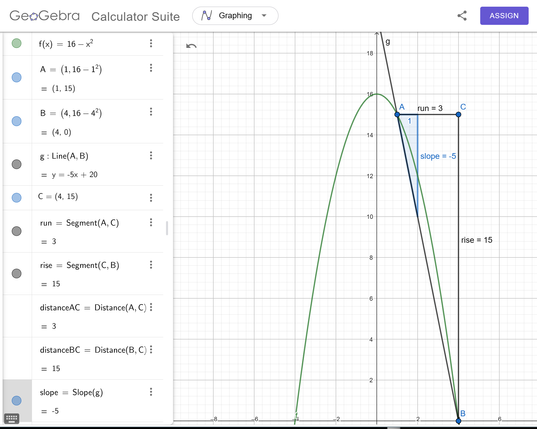Image resolution: width=537 pixels, height=429 pixels.
Task: Click the ASSIGN button
Action: coord(504,16)
